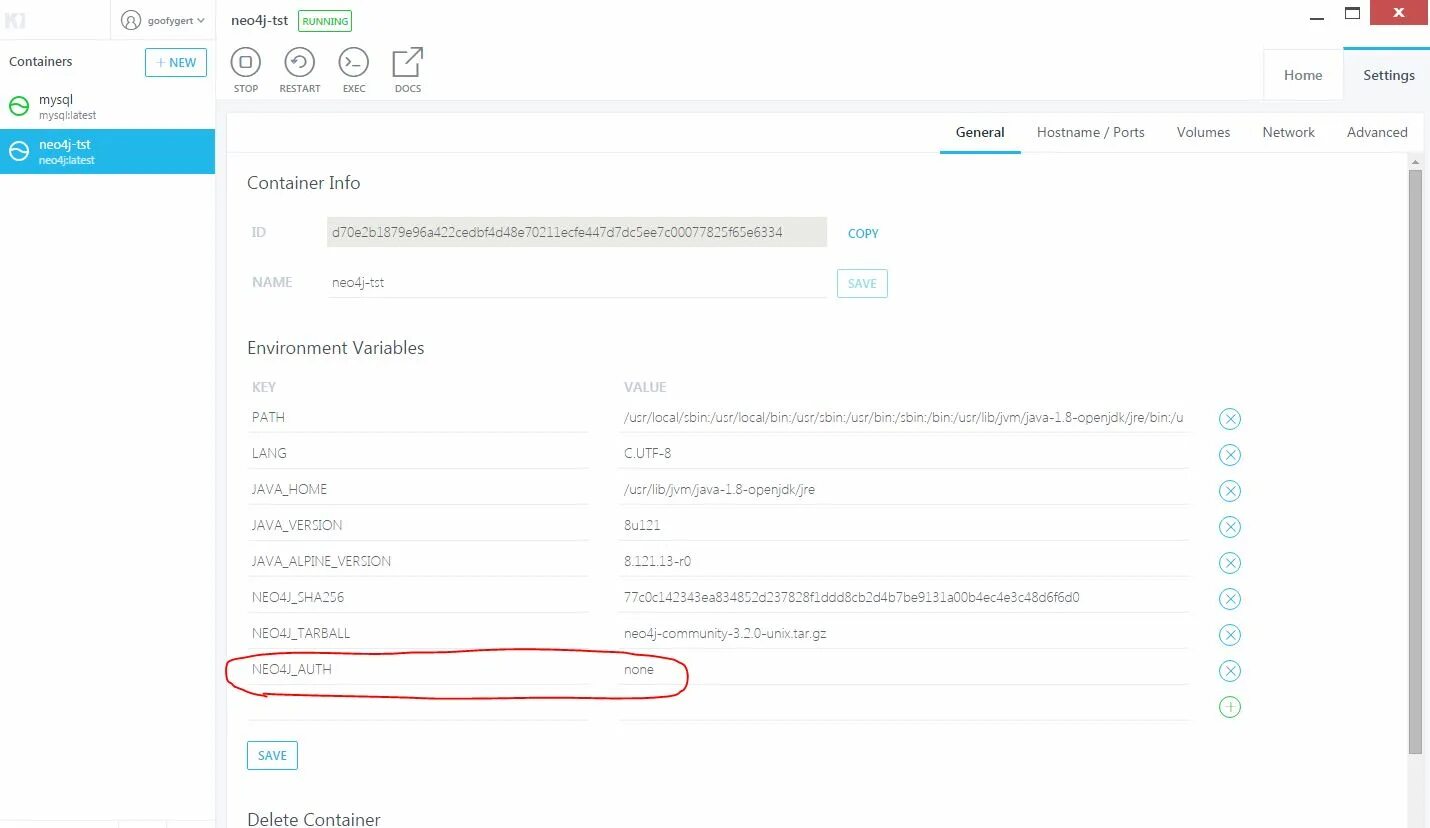The image size is (1430, 828).
Task: Click the empty new key field
Action: click(418, 705)
